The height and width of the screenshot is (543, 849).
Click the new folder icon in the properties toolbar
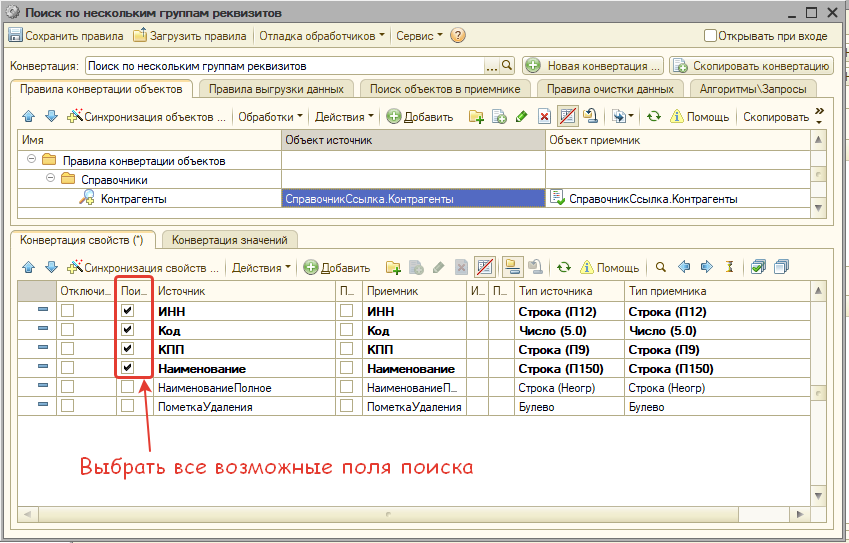point(393,267)
